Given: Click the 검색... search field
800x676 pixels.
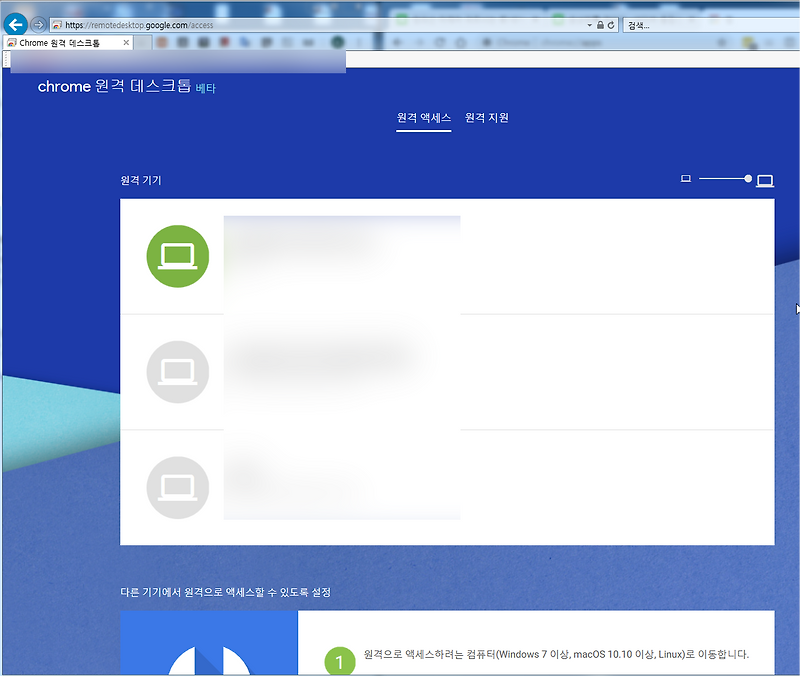Looking at the screenshot, I should pyautogui.click(x=711, y=26).
